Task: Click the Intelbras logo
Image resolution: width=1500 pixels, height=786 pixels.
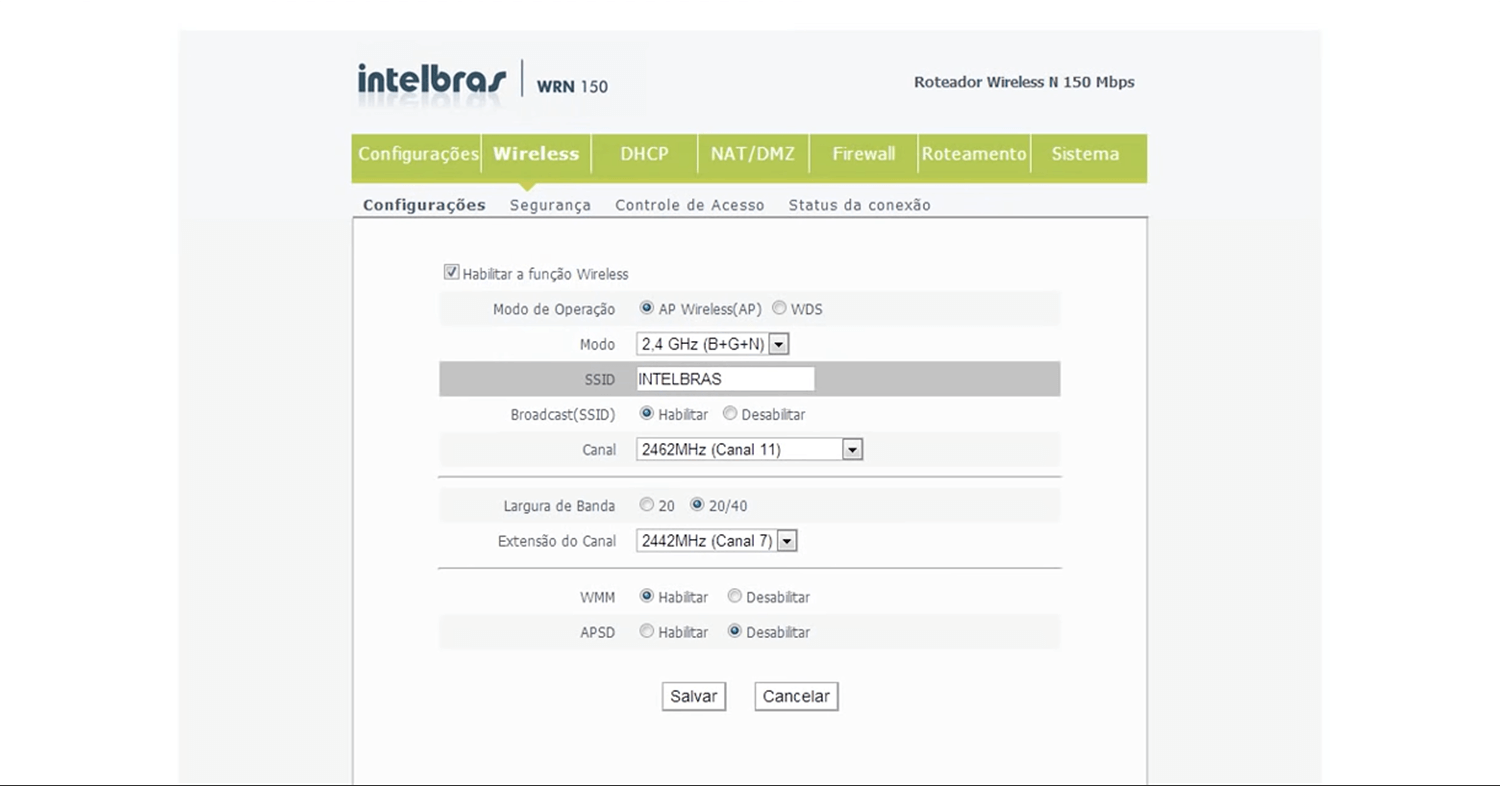Action: 431,80
